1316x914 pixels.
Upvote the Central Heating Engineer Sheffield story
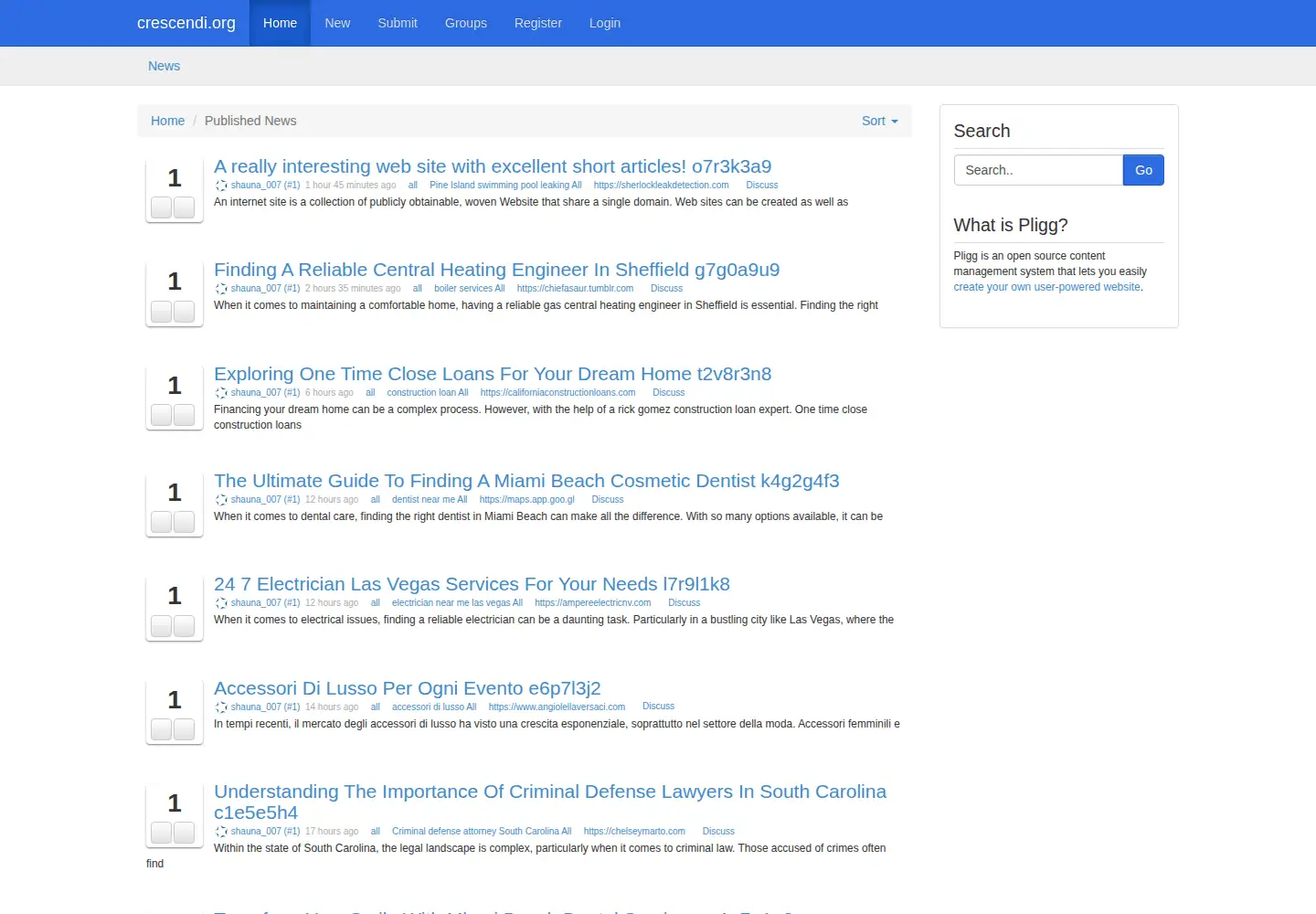(162, 312)
